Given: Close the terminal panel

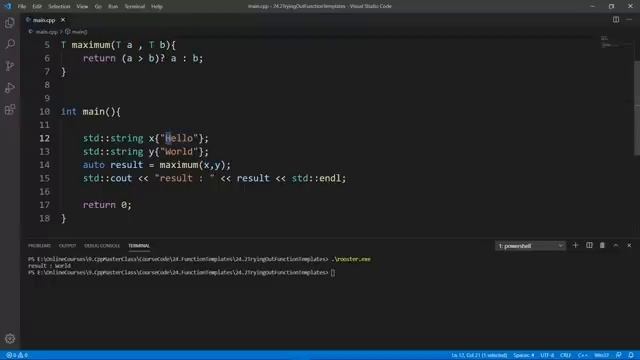Looking at the screenshot, I should [629, 245].
